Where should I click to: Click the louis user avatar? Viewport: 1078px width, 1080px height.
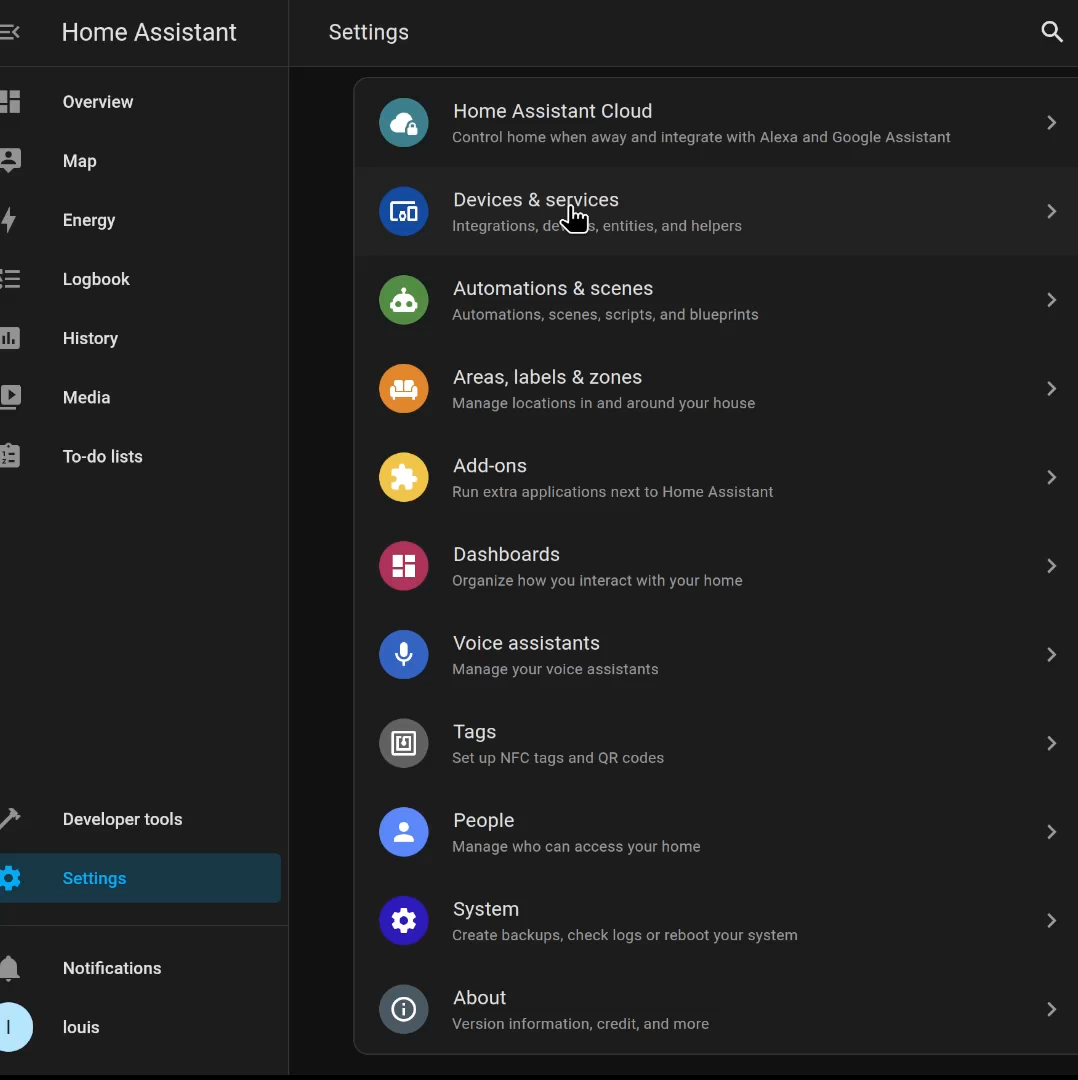click(x=15, y=1027)
